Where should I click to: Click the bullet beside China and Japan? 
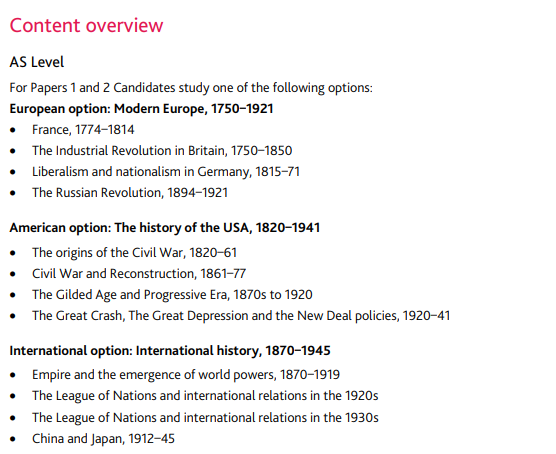[x=13, y=439]
